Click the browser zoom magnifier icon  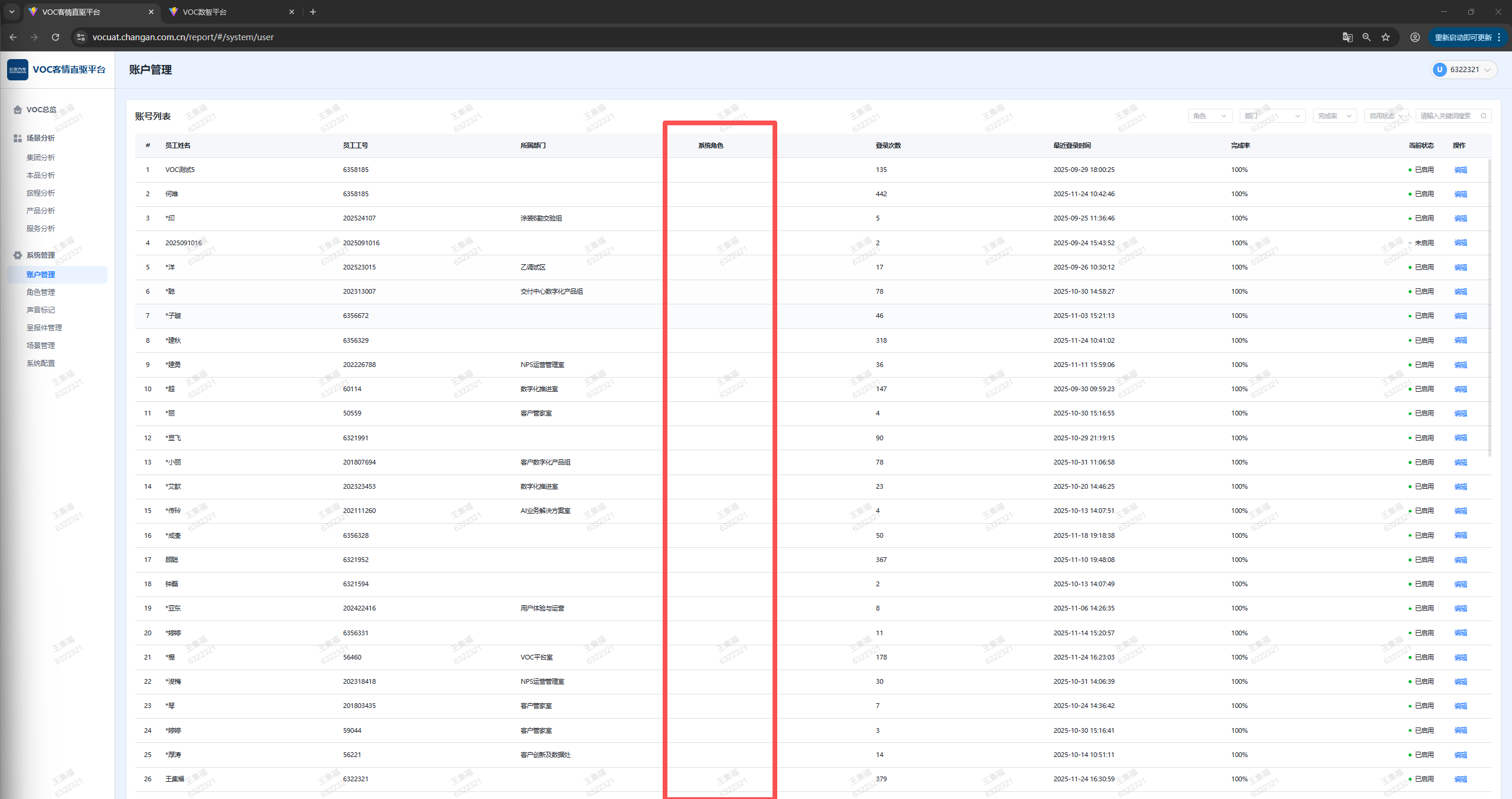pos(1366,37)
